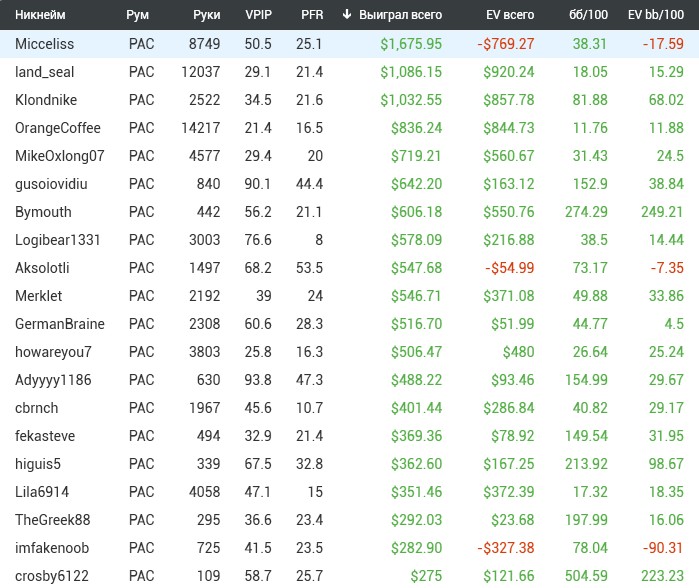Sort by Никнейм column header
This screenshot has width=699, height=588.
[x=40, y=15]
